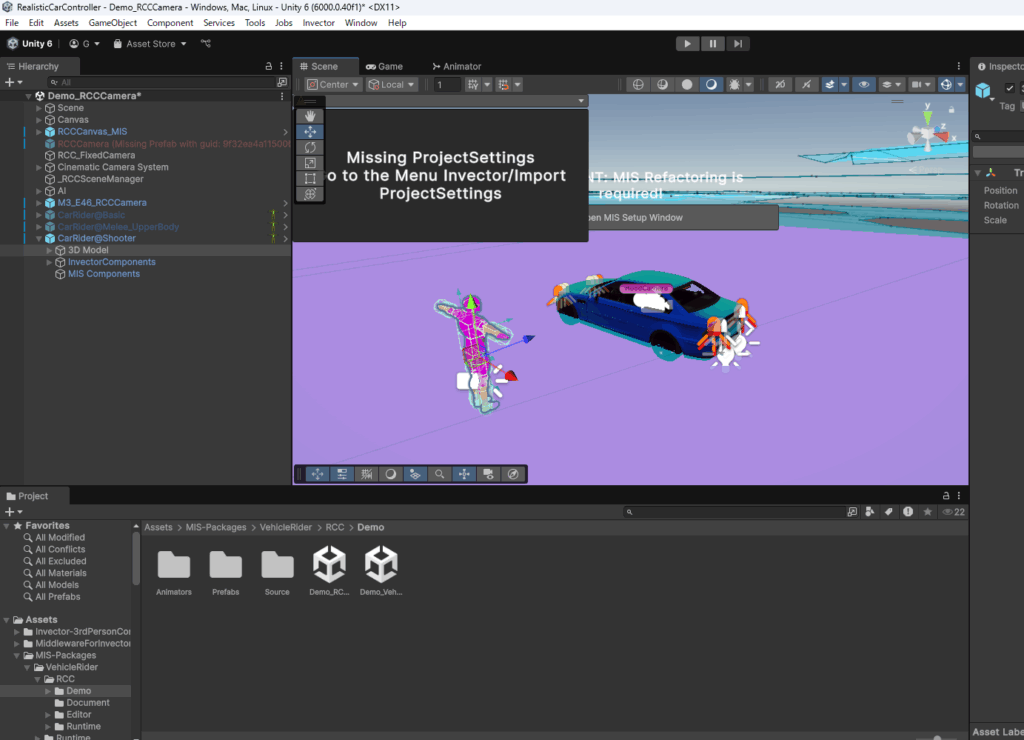Viewport: 1024px width, 740px height.
Task: Click the Pause button
Action: [x=712, y=44]
